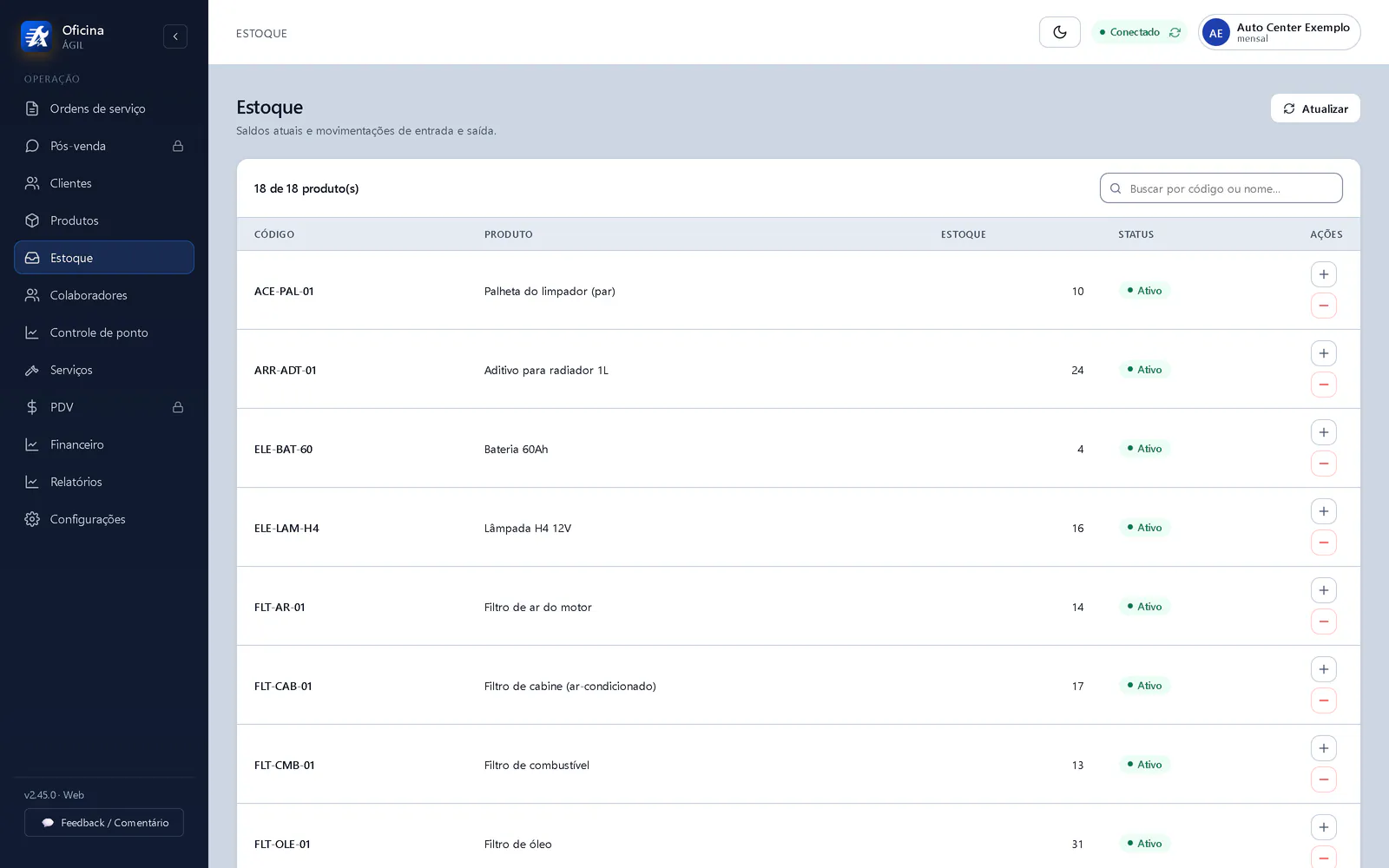This screenshot has height=868, width=1389.
Task: Remove stock from Aditivo para radiador 1L
Action: coord(1323,385)
